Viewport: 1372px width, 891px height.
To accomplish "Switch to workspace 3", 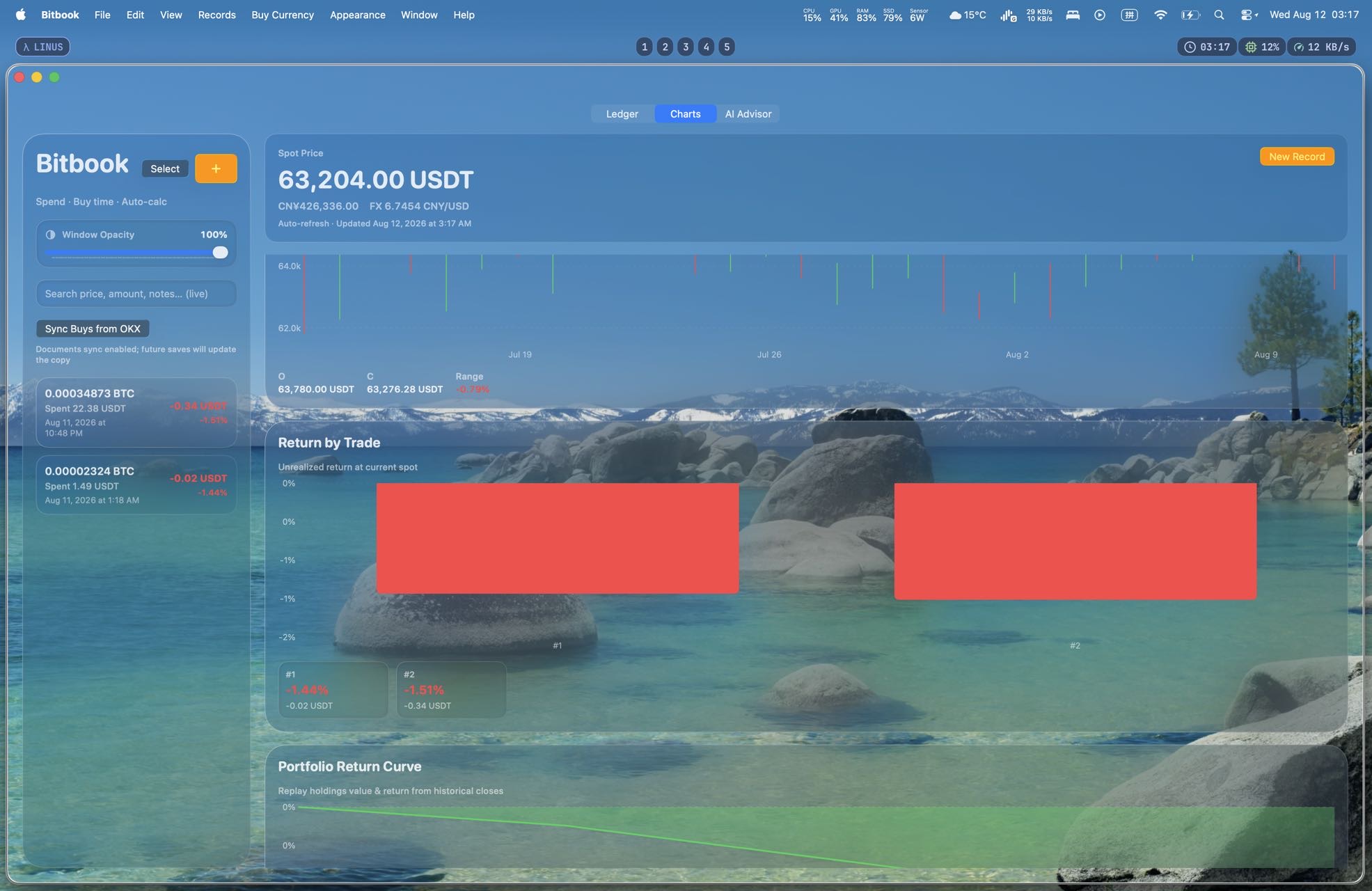I will click(x=686, y=47).
